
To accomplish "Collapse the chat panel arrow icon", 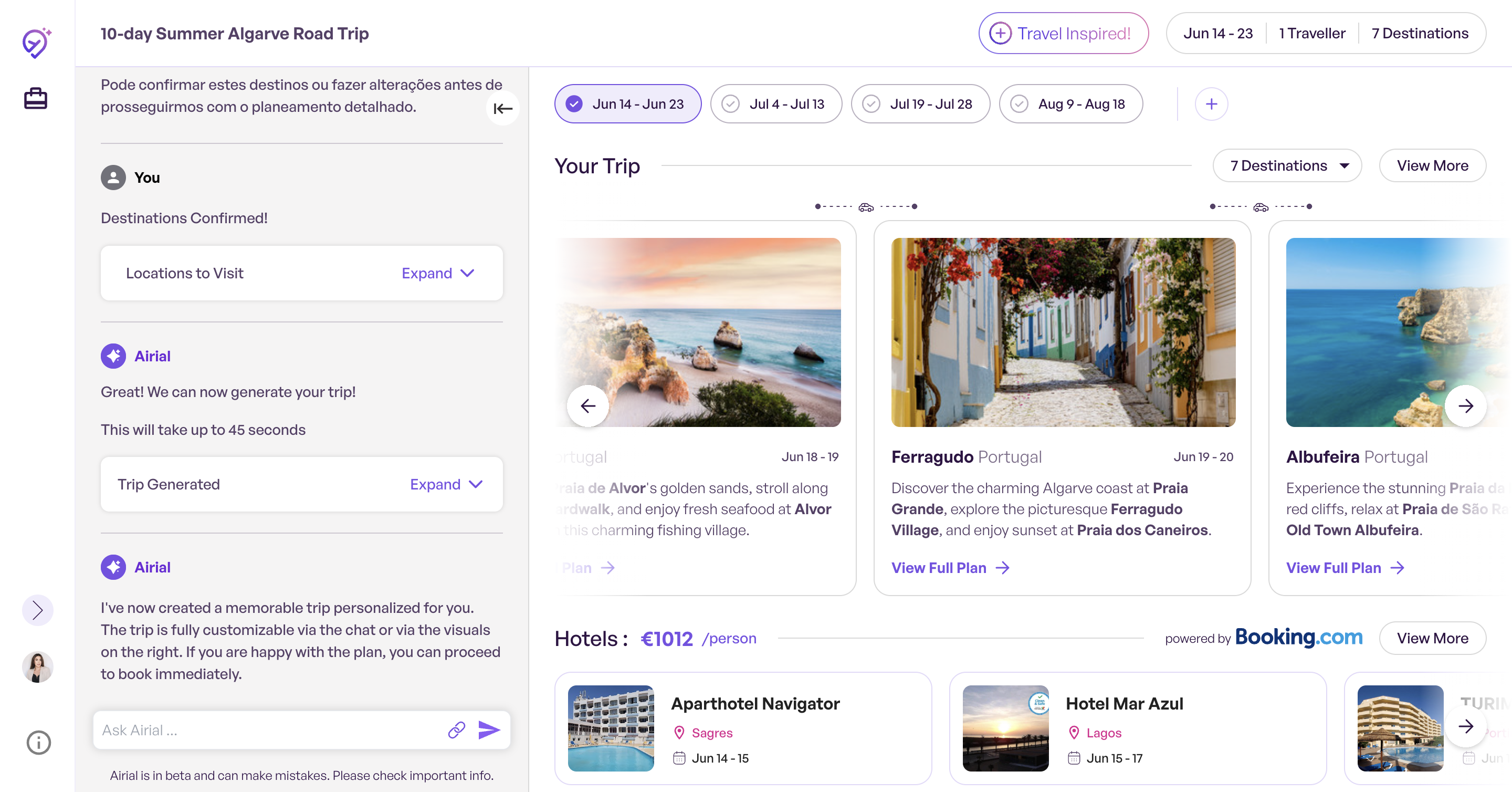I will click(503, 109).
